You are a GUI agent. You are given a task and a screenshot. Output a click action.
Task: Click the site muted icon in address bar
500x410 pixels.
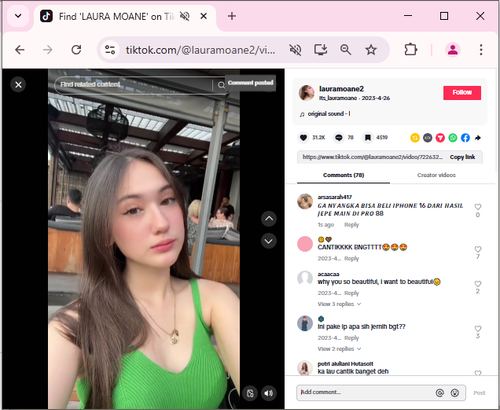[295, 50]
